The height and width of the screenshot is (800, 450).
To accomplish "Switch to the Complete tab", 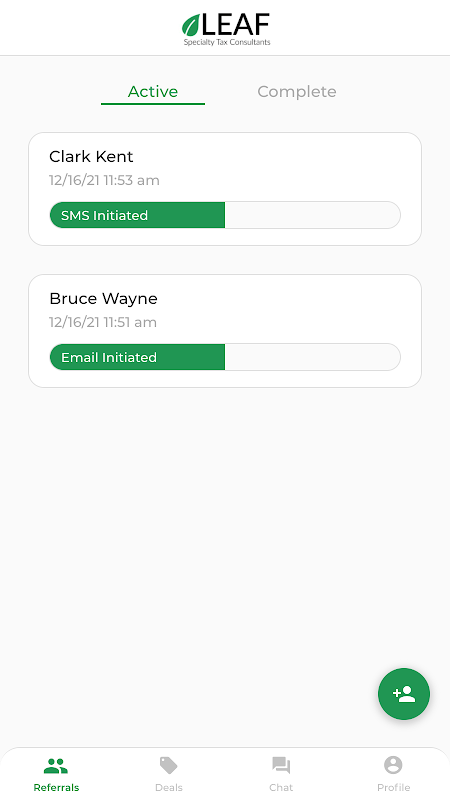I will click(297, 92).
